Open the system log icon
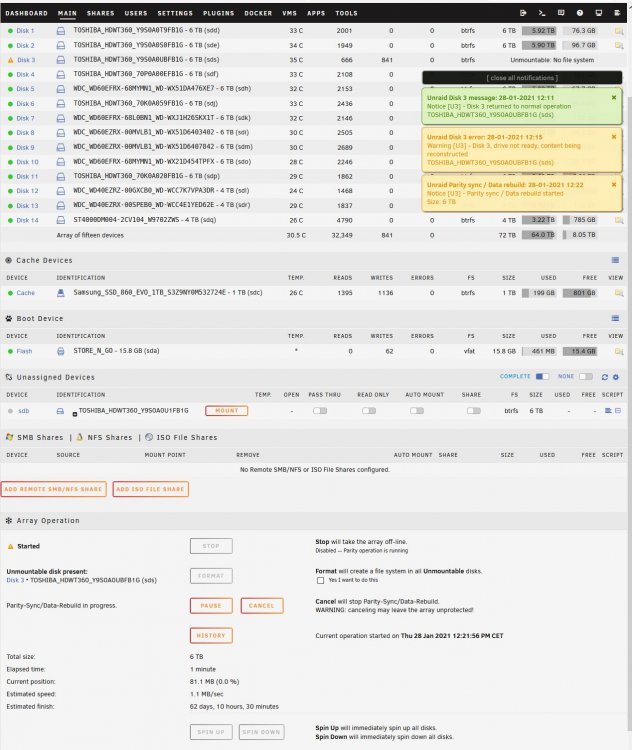 [617, 13]
